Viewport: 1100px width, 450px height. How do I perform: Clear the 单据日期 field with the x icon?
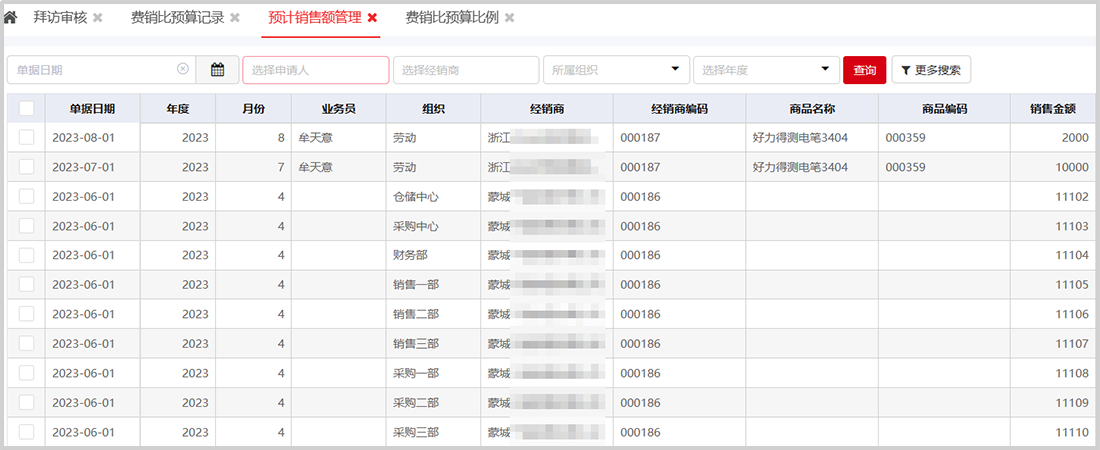tap(183, 69)
